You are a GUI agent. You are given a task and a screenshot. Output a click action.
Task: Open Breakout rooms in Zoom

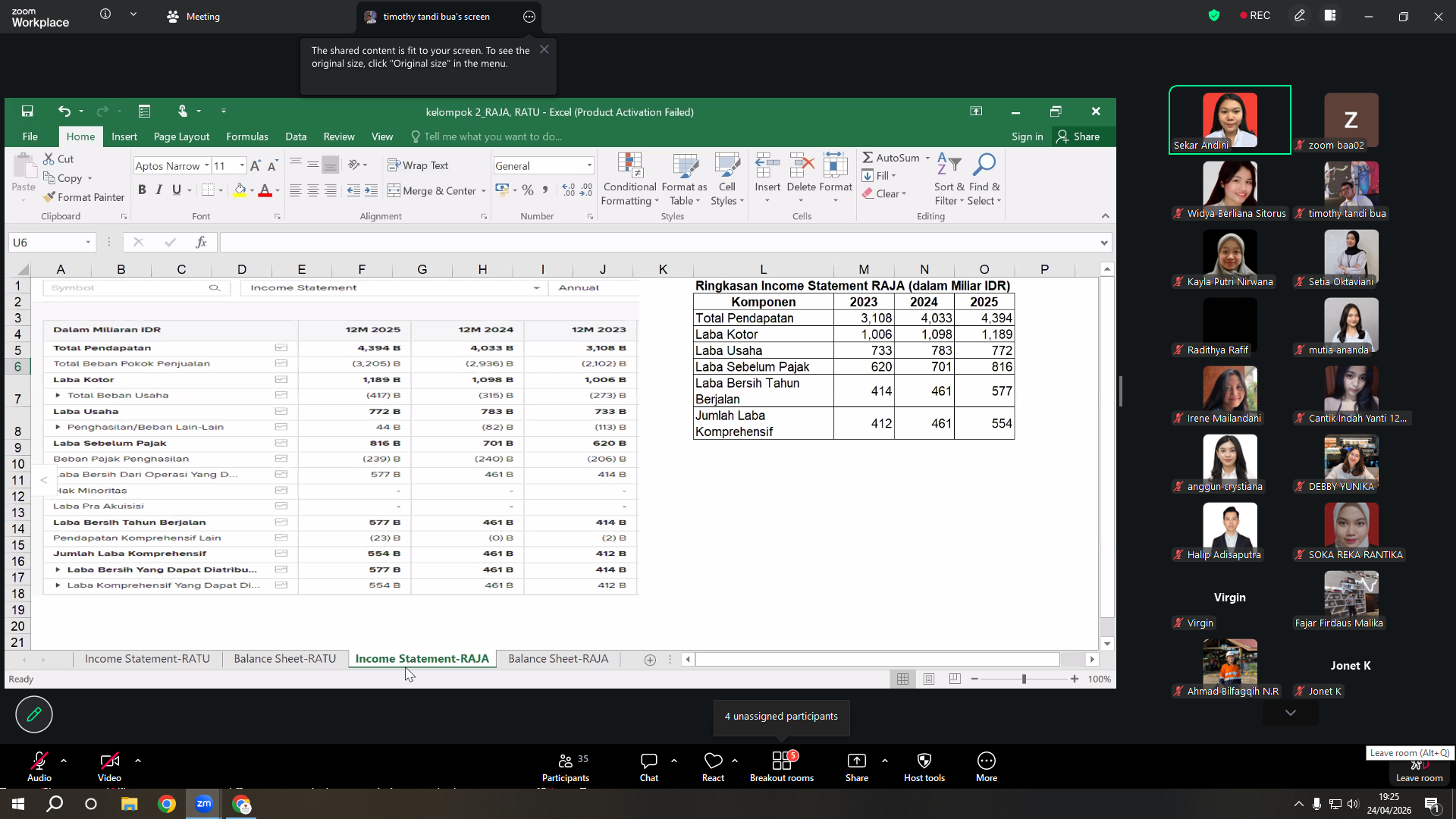click(782, 767)
